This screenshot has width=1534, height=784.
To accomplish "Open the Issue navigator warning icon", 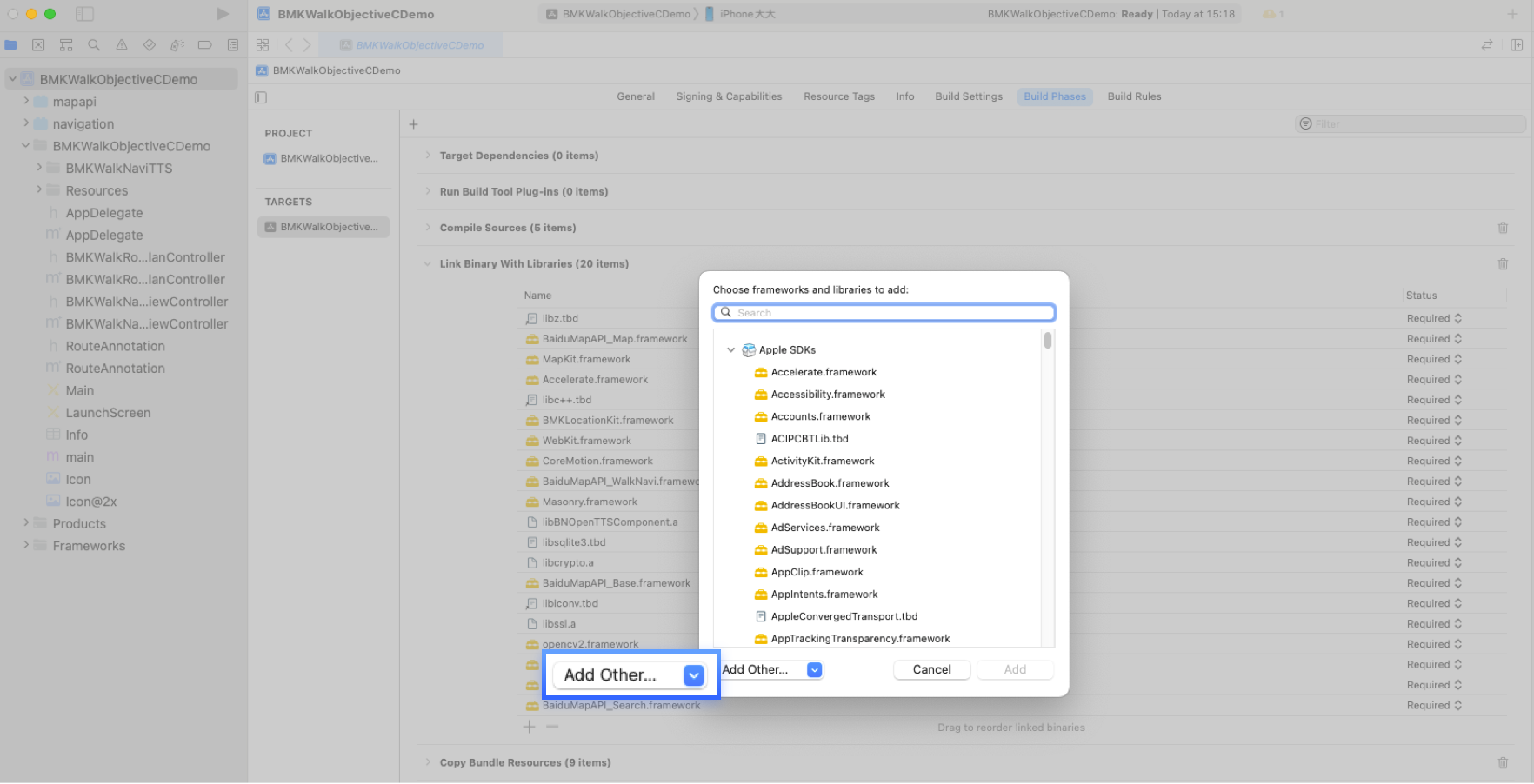I will pyautogui.click(x=122, y=45).
